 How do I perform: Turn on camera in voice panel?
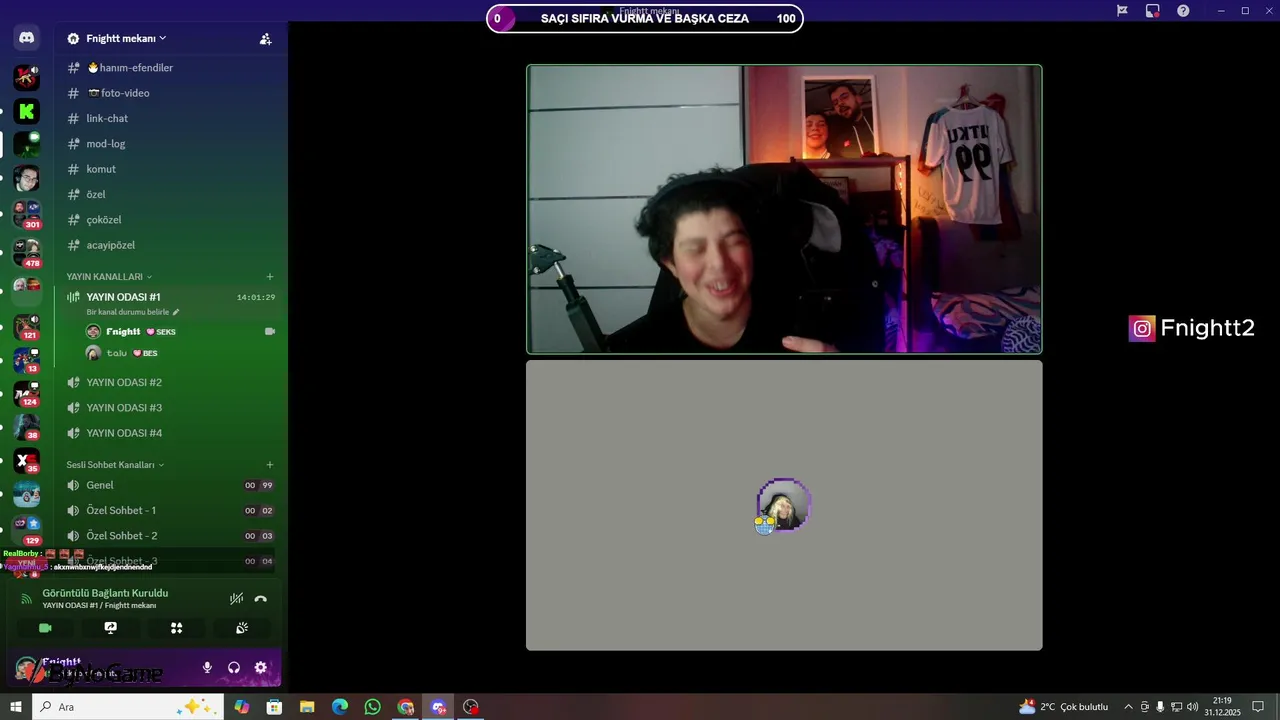[45, 628]
